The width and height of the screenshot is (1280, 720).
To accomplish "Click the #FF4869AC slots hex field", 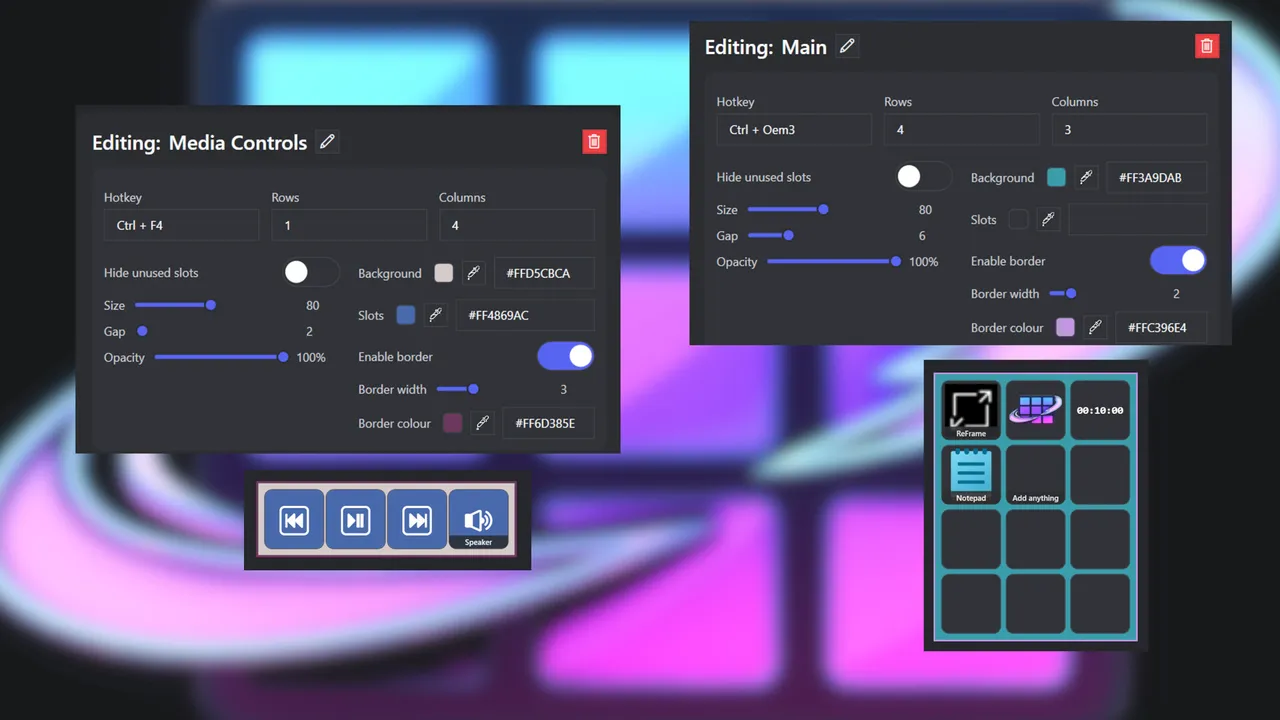I will 525,315.
